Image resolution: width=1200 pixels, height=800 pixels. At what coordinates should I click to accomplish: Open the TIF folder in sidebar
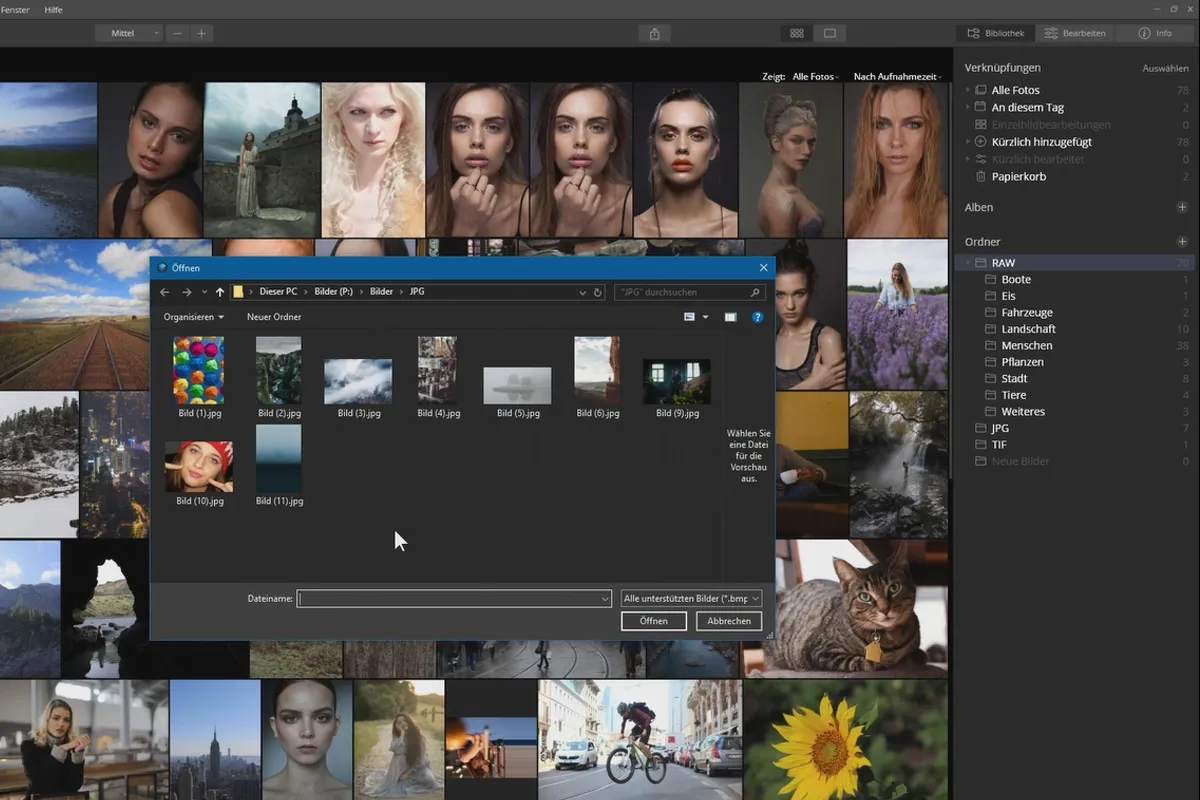click(999, 444)
